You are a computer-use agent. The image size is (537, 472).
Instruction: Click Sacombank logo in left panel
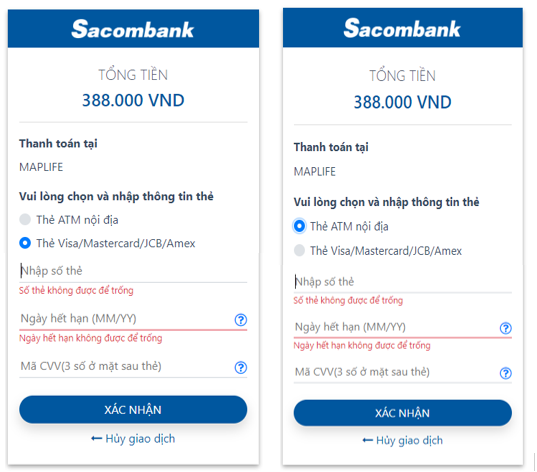(x=133, y=29)
